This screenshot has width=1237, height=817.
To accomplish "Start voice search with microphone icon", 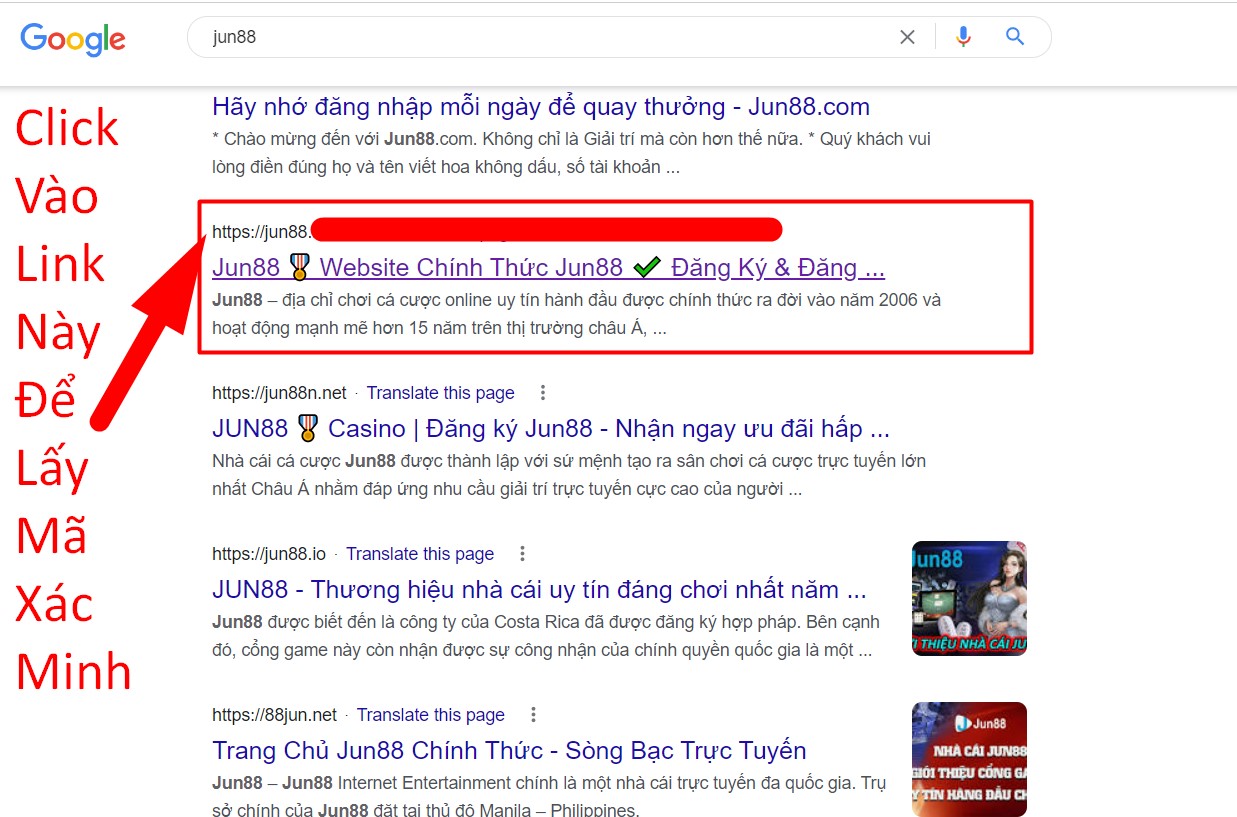I will pos(963,37).
